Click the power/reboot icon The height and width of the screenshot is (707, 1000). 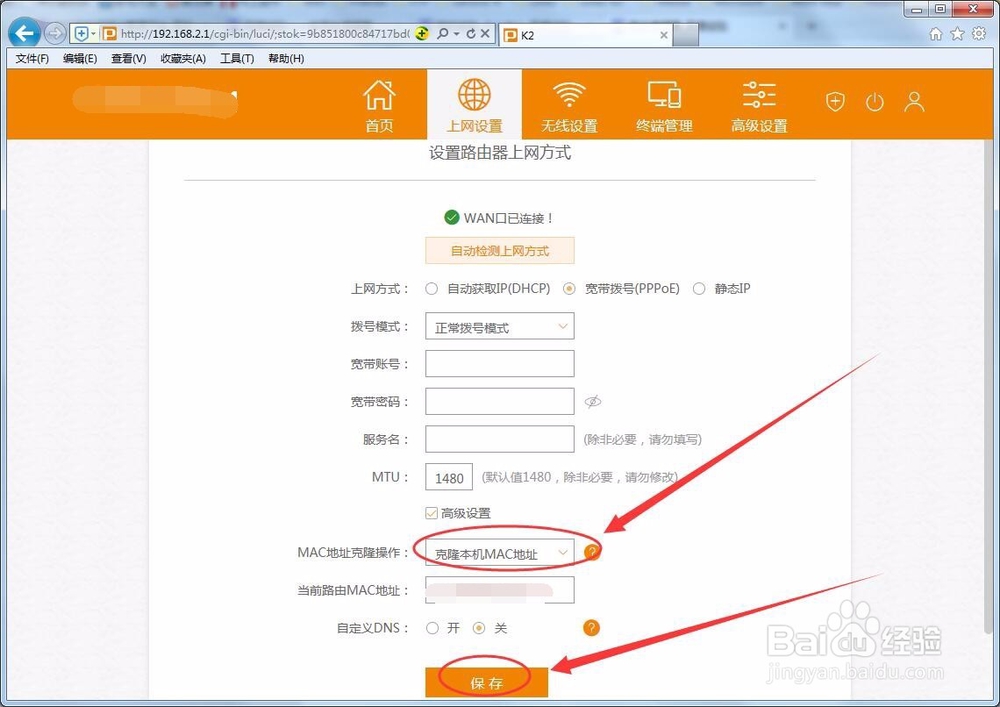click(x=874, y=101)
